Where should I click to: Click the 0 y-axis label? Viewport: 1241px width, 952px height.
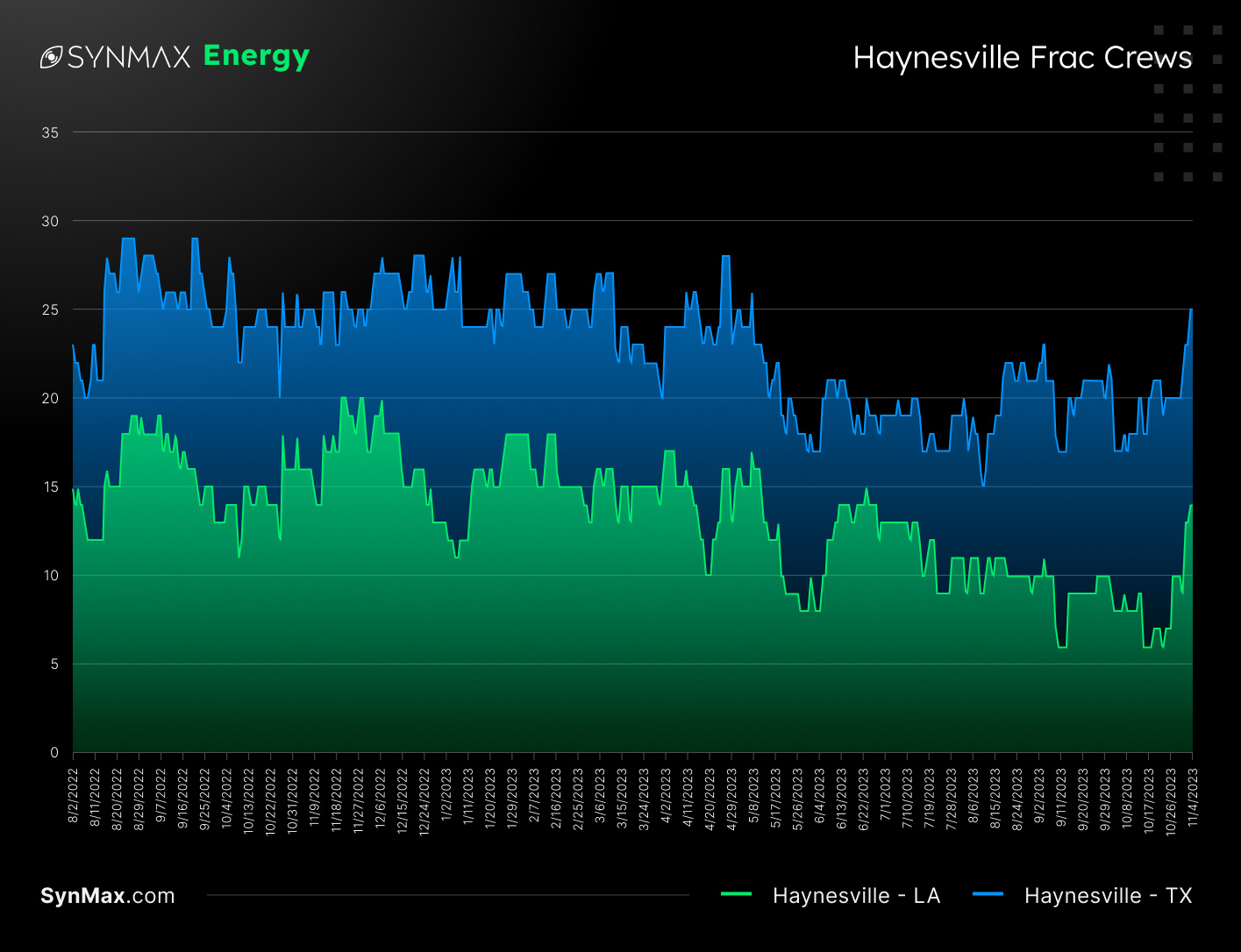click(x=54, y=752)
